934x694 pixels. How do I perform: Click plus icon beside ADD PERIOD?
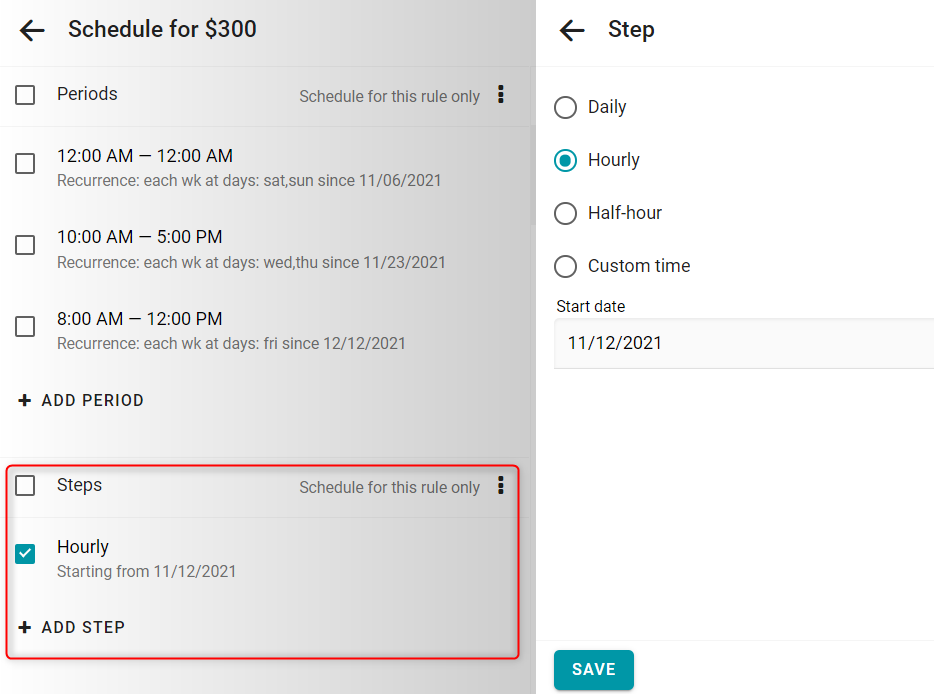(x=24, y=400)
